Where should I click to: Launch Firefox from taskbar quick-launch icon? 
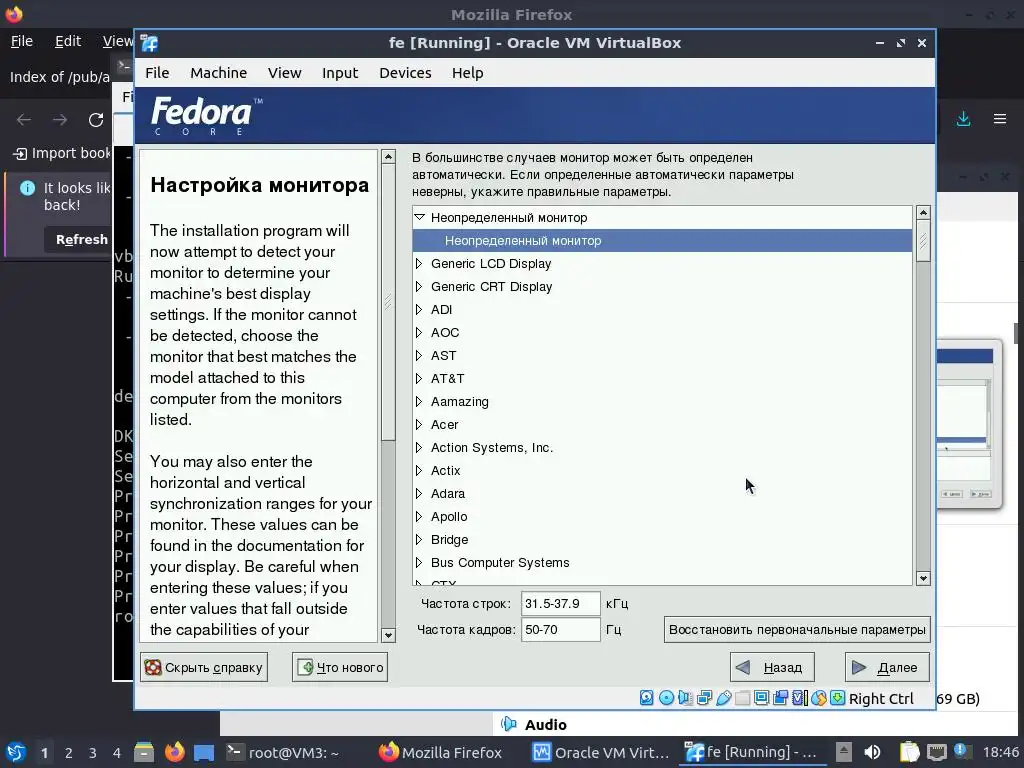tap(174, 752)
